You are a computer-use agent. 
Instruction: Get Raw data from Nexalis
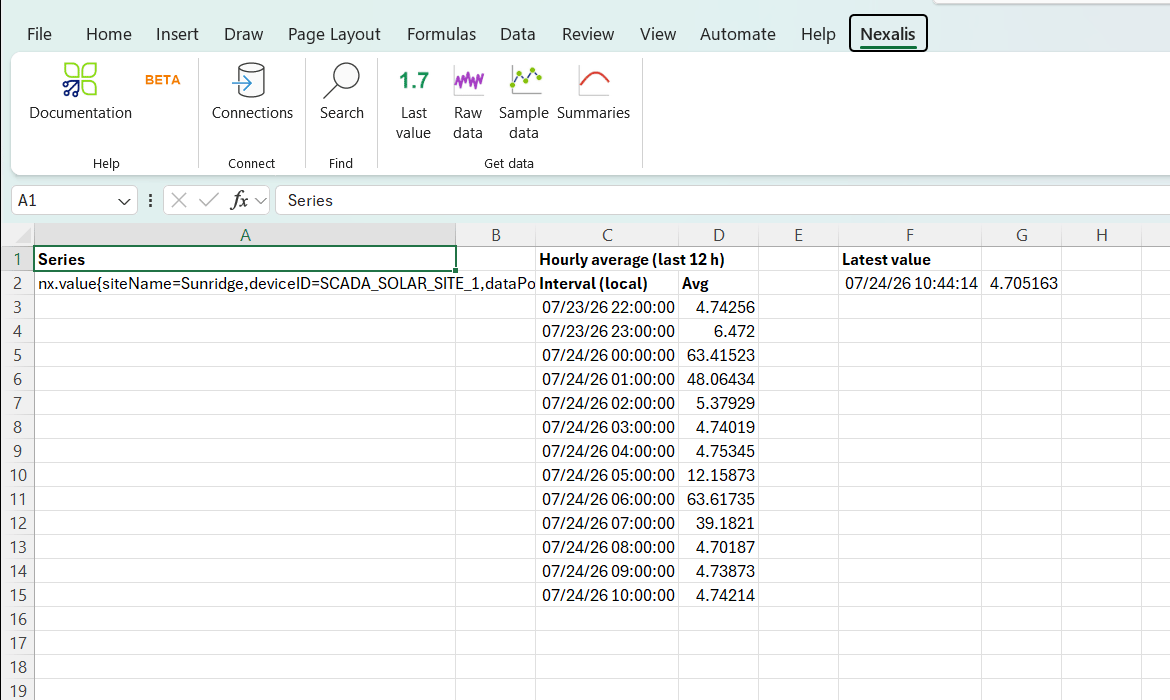tap(468, 102)
